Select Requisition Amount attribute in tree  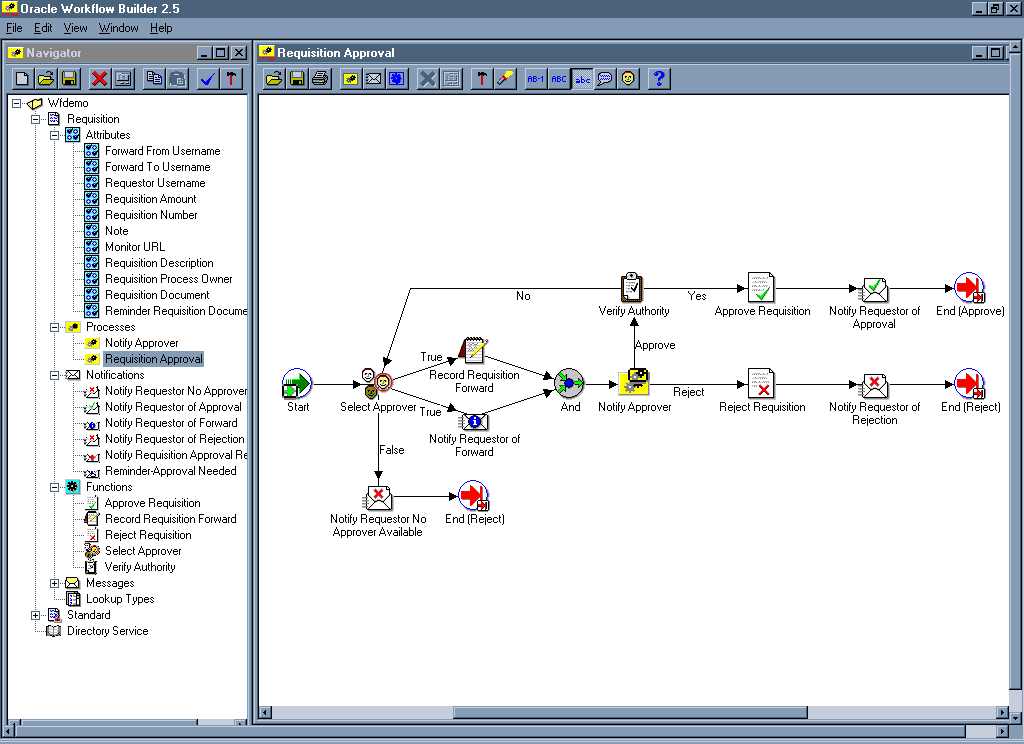[x=150, y=199]
